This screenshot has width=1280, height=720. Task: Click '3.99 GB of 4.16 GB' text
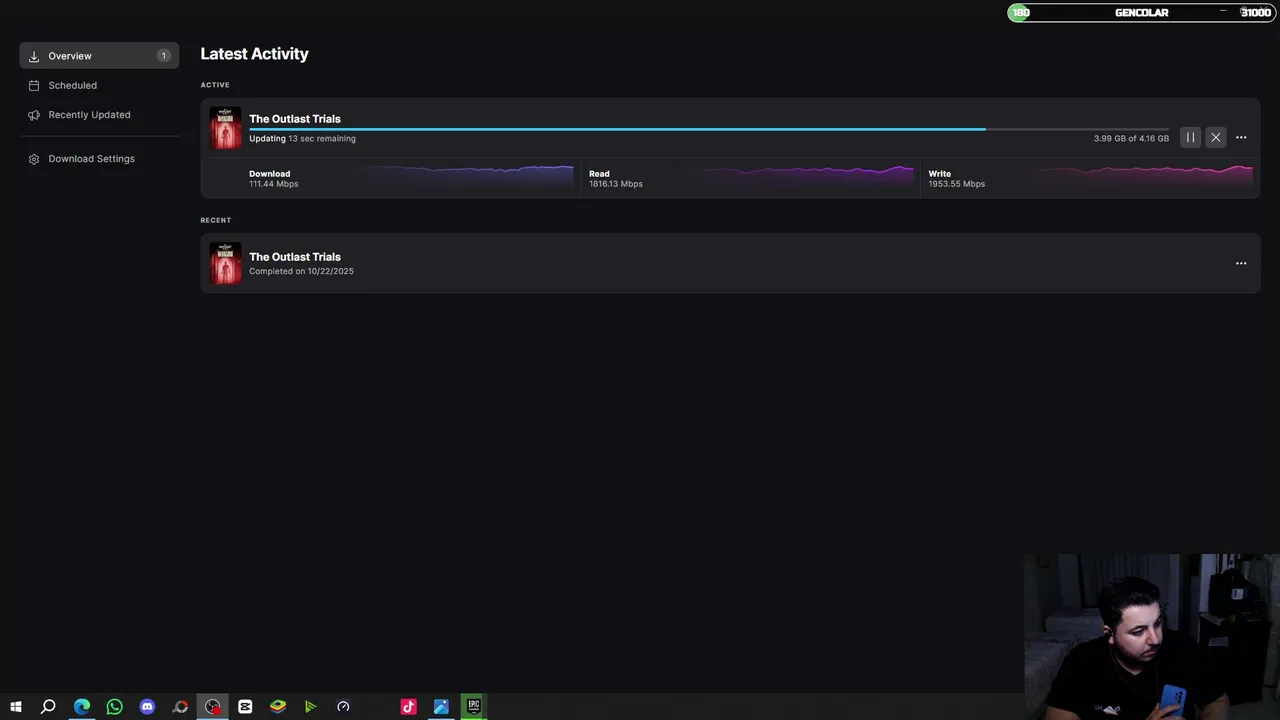coord(1131,139)
